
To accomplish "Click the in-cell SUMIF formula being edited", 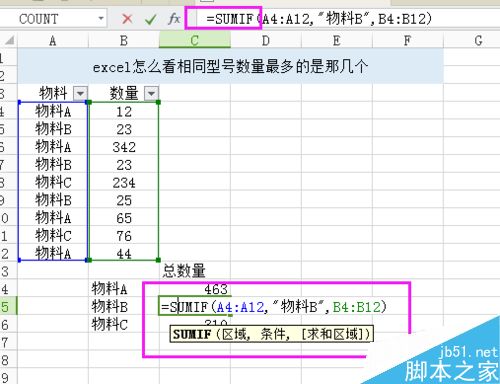I will [274, 307].
